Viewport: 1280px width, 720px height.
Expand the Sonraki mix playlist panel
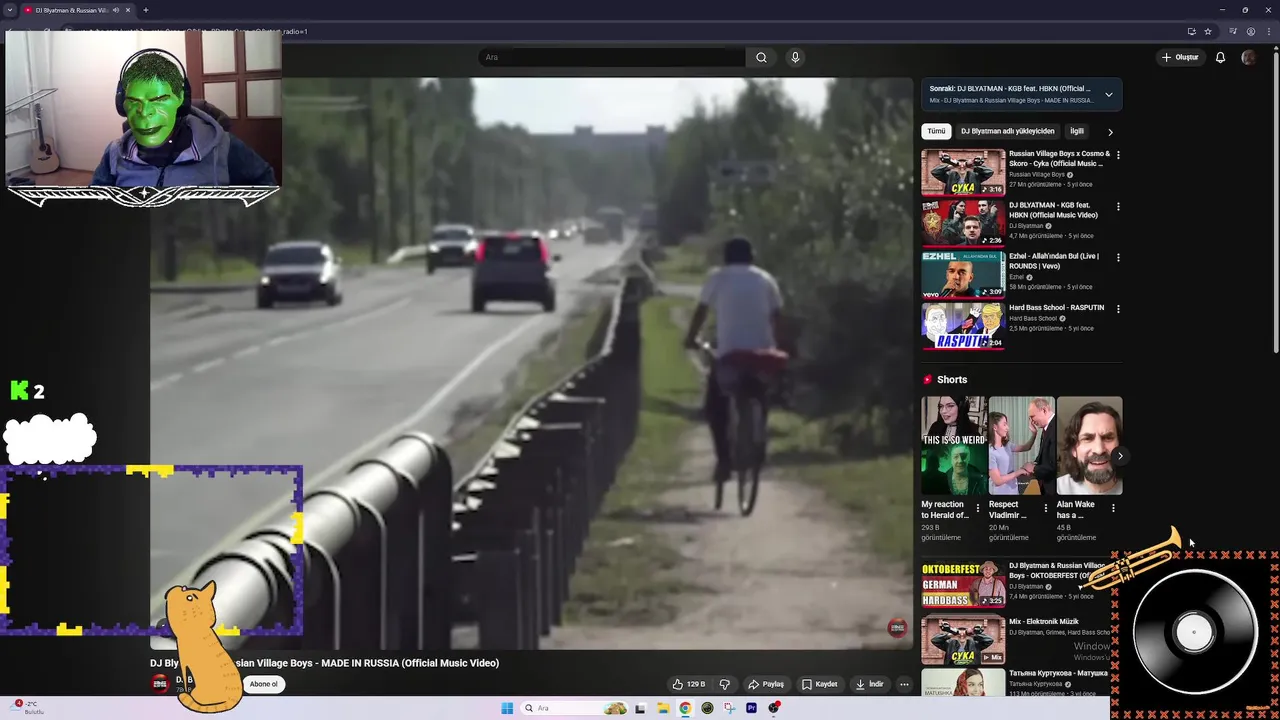[x=1108, y=94]
